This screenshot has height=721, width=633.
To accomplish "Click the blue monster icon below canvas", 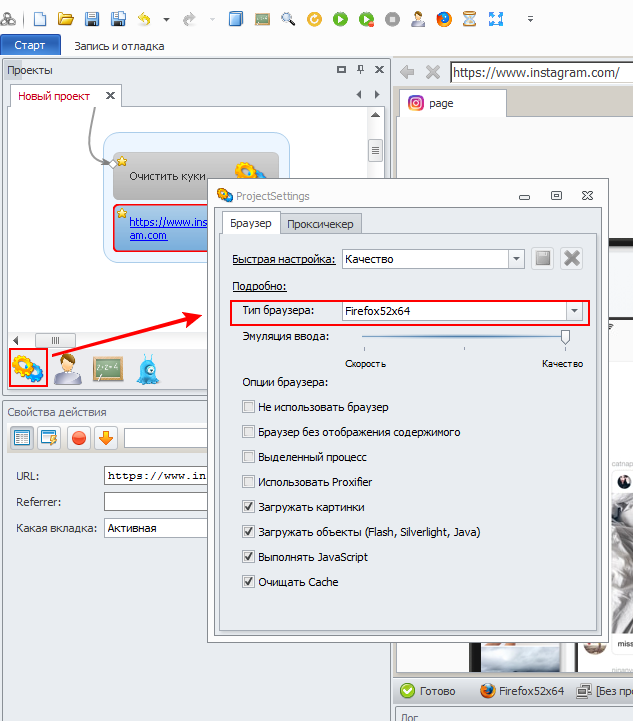I will point(148,369).
